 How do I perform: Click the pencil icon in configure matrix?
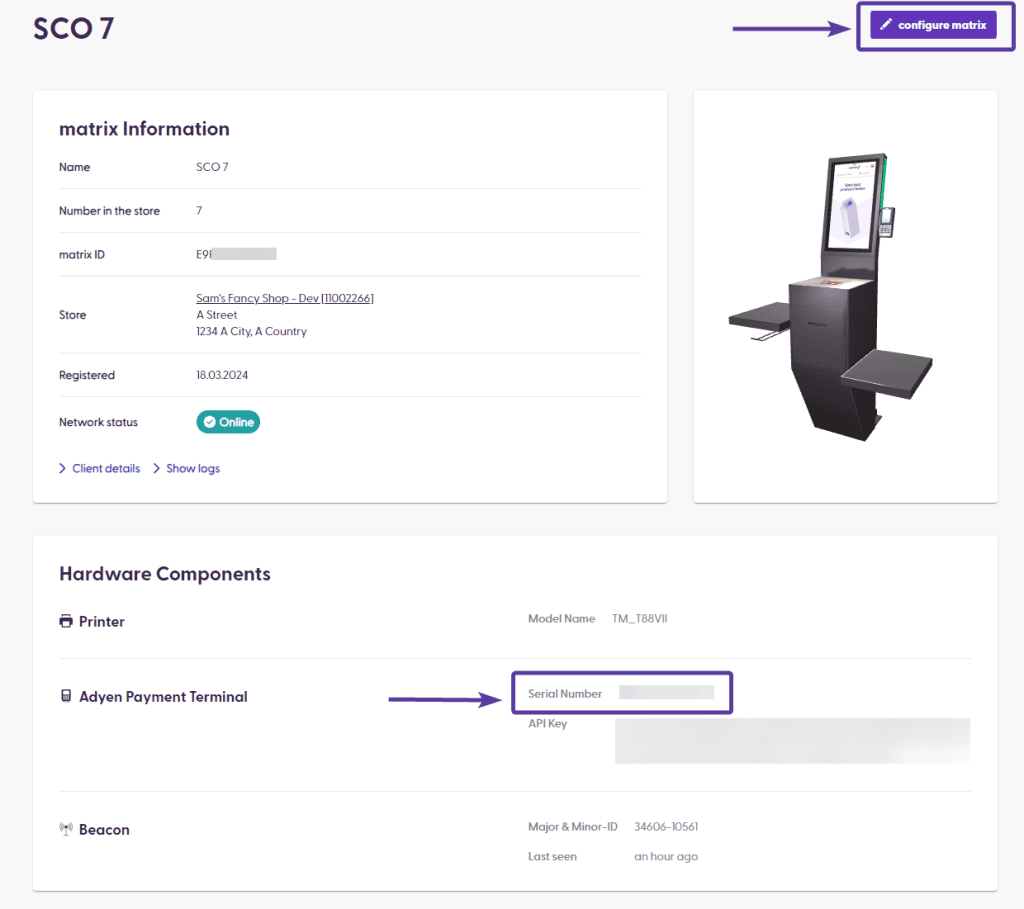tap(886, 25)
